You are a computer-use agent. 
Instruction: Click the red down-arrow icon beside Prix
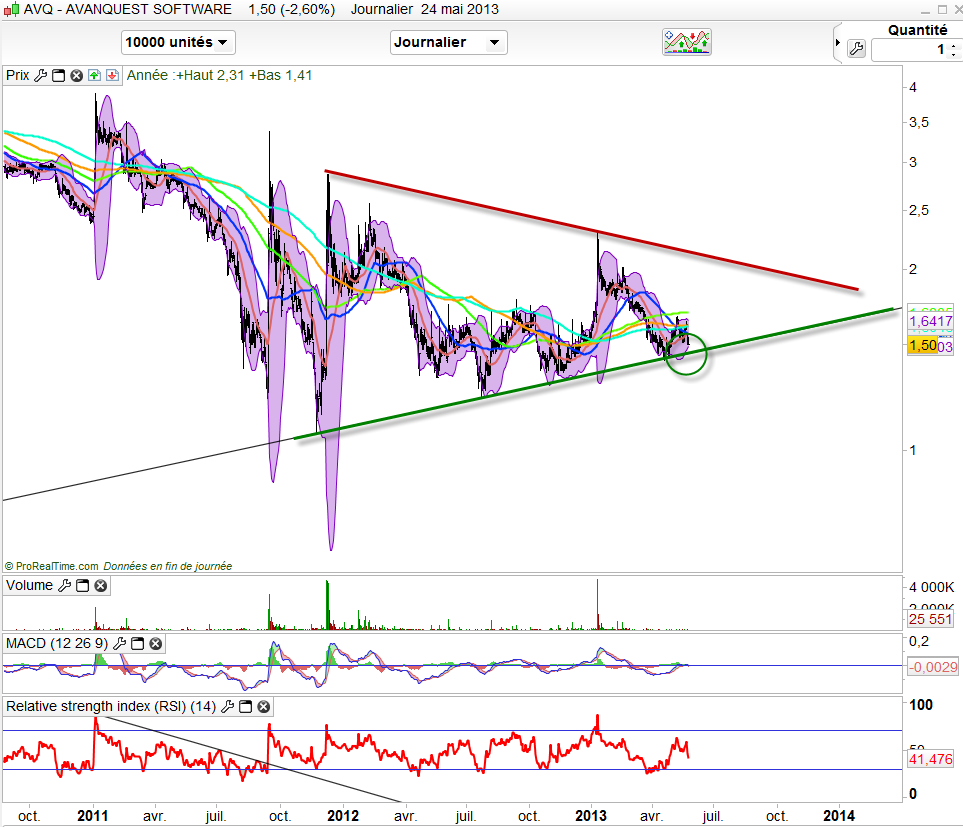pos(112,75)
